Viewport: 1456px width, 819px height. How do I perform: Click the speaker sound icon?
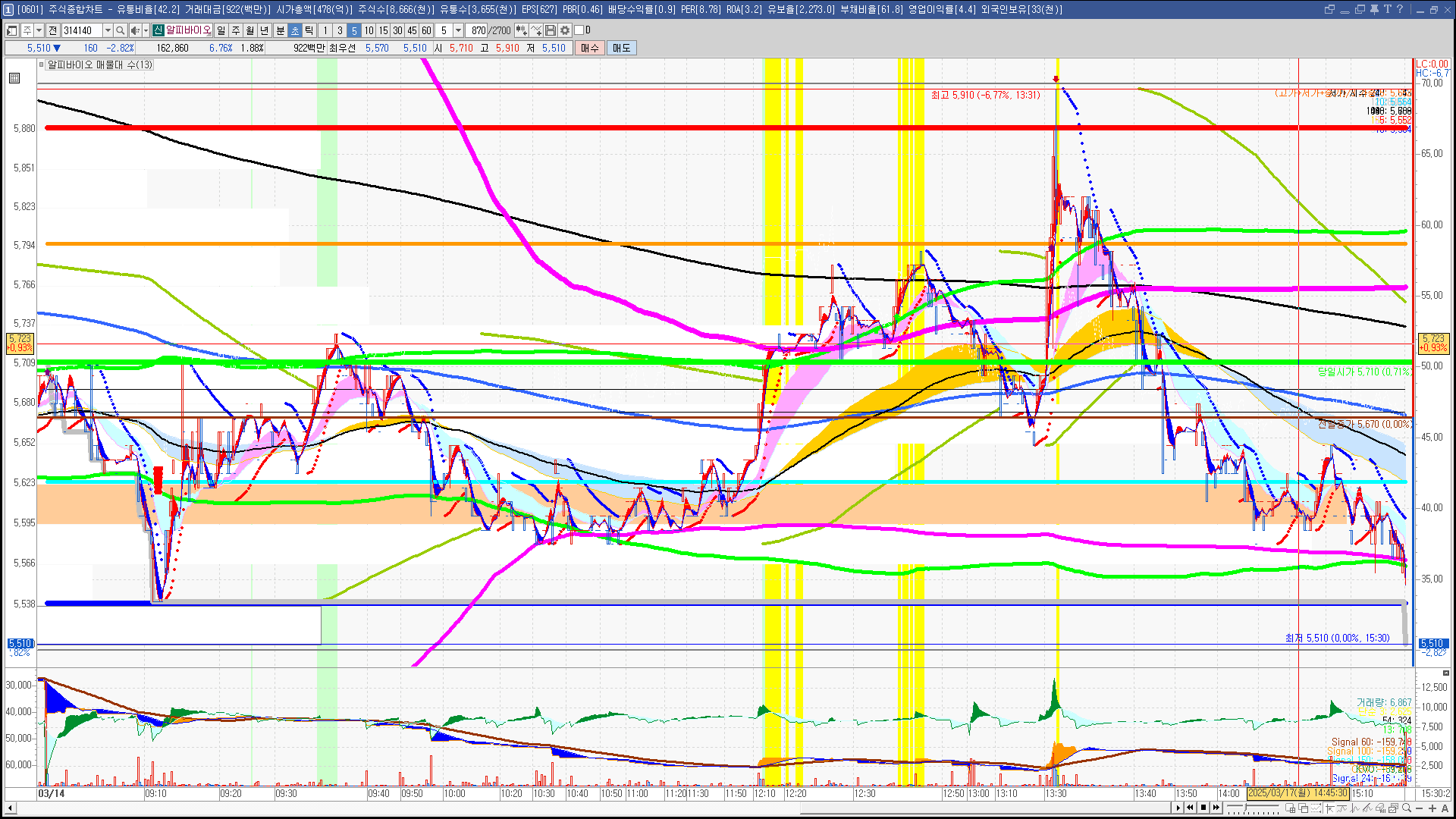(135, 30)
